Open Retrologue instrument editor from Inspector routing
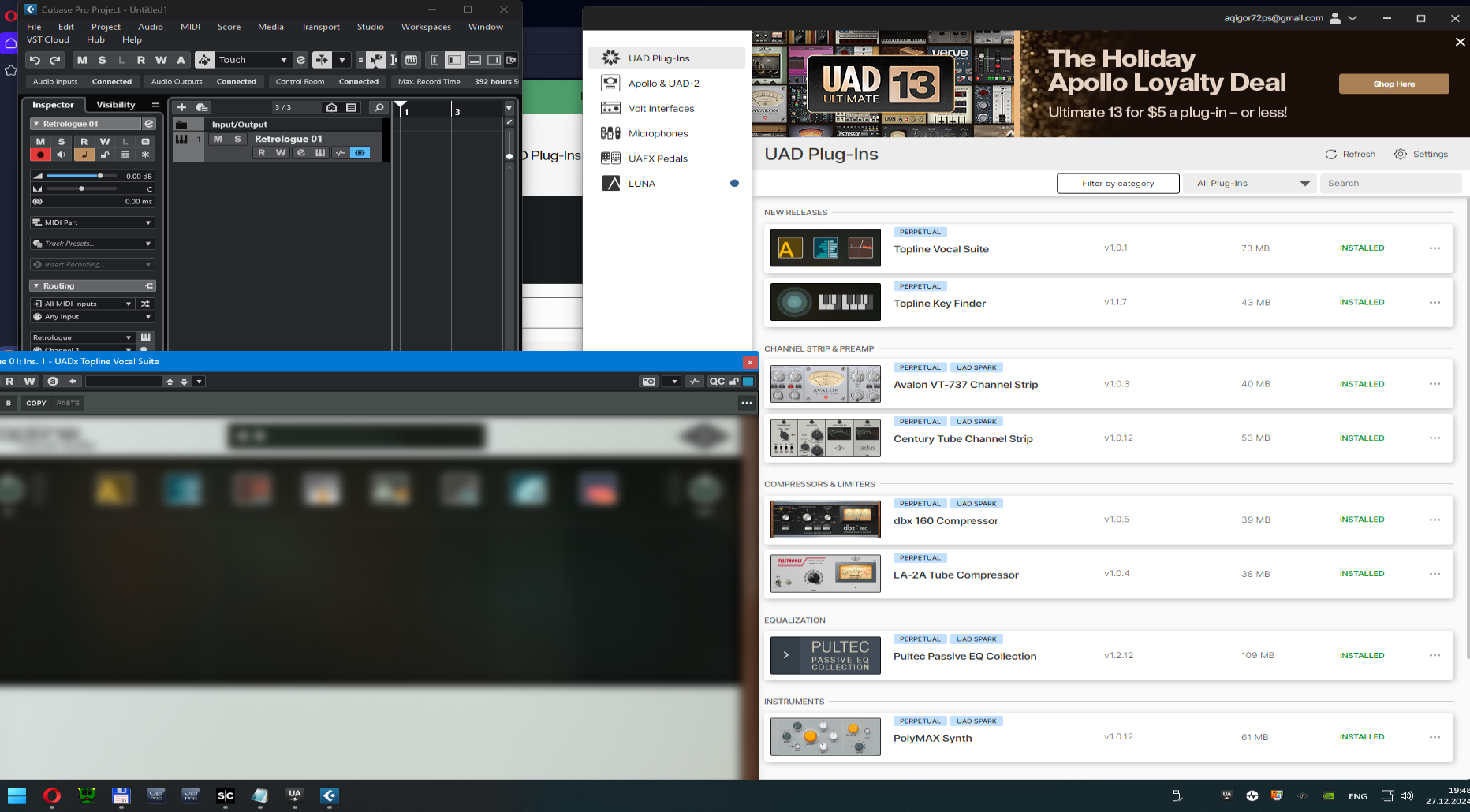 point(146,337)
